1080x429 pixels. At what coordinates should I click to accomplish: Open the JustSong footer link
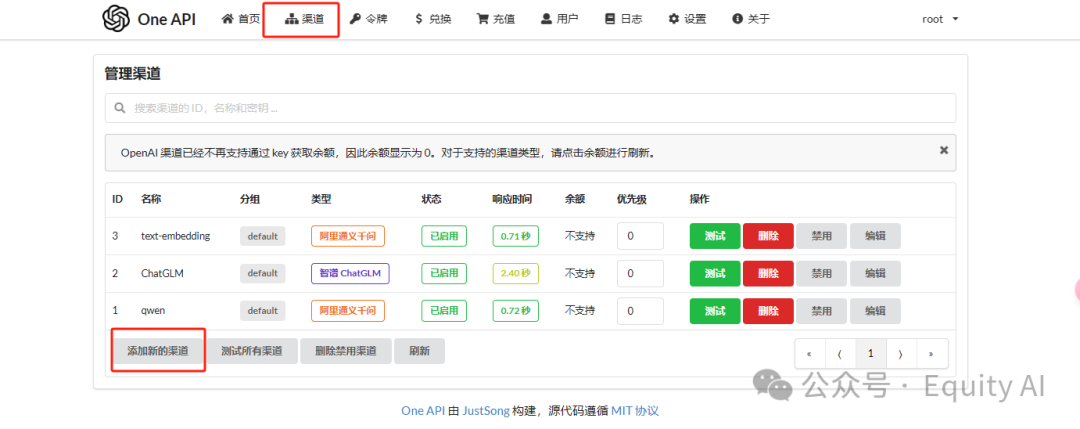(486, 411)
